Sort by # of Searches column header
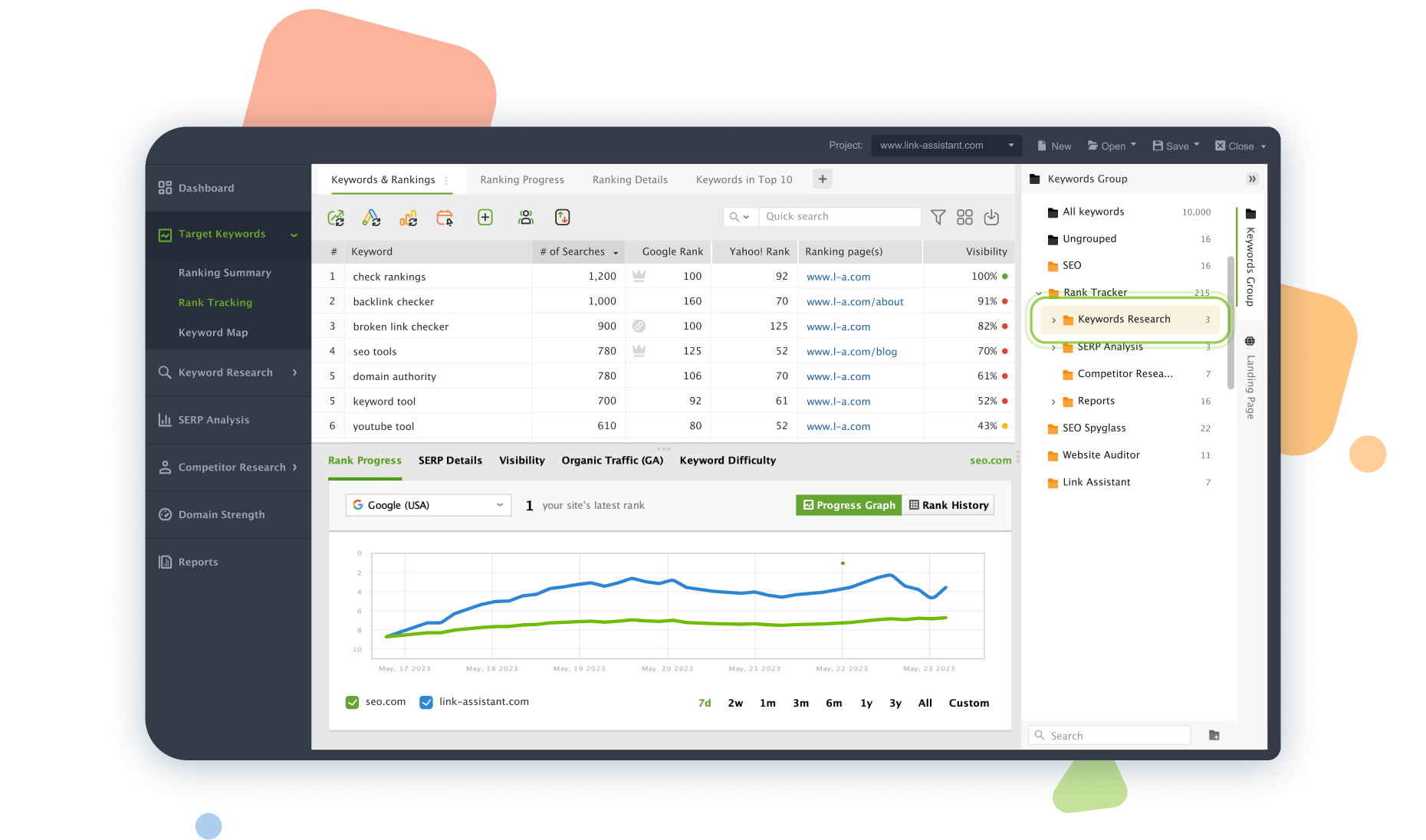 578,252
